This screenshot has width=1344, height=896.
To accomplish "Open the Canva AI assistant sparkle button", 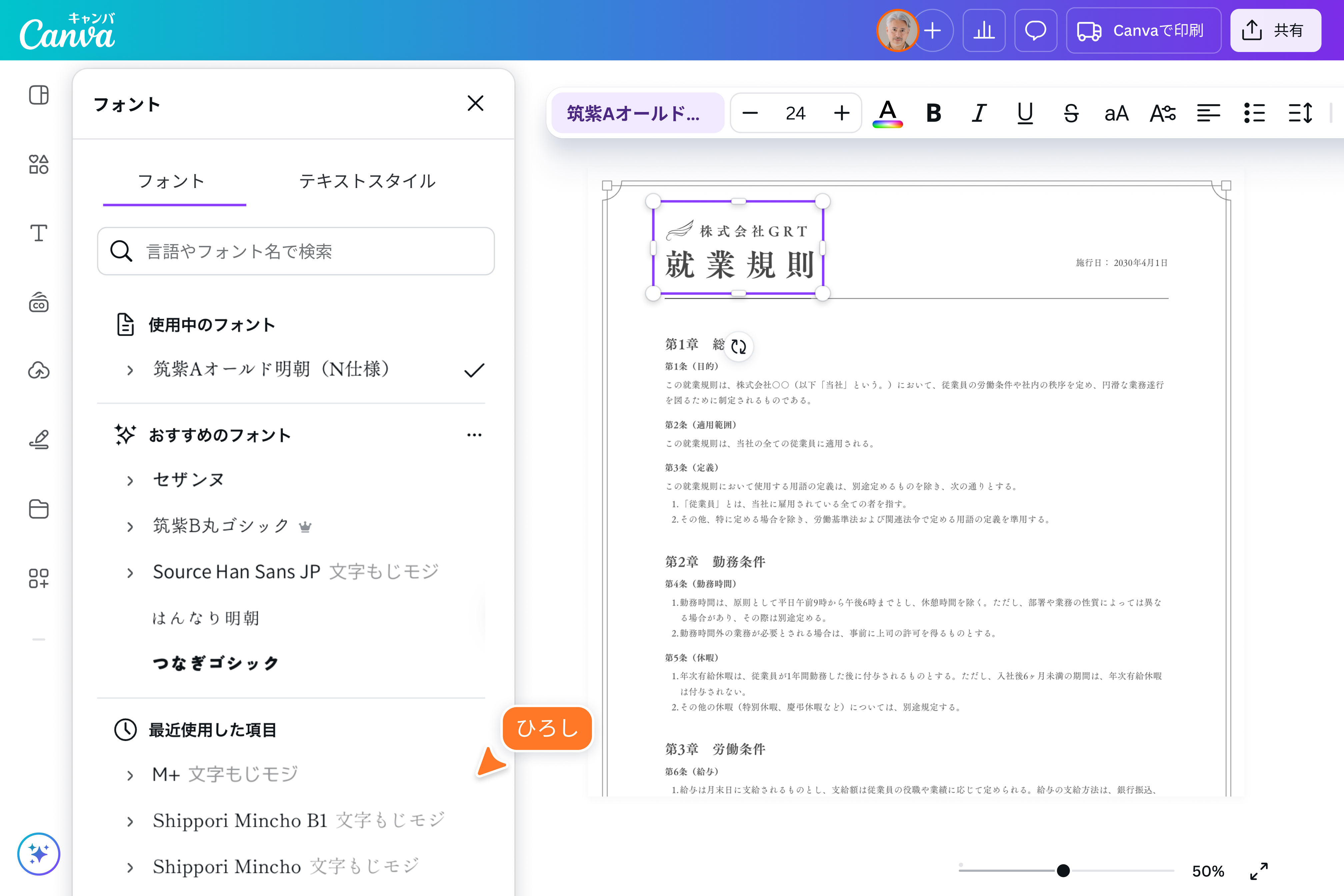I will click(39, 854).
